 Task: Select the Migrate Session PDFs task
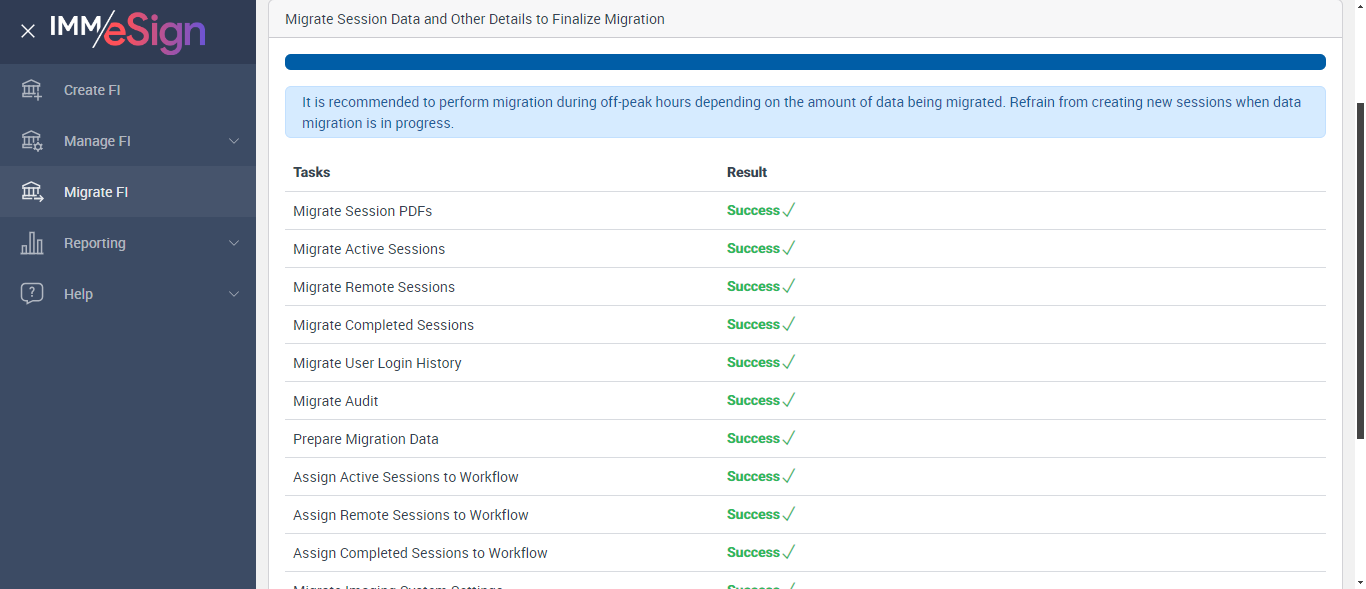362,211
